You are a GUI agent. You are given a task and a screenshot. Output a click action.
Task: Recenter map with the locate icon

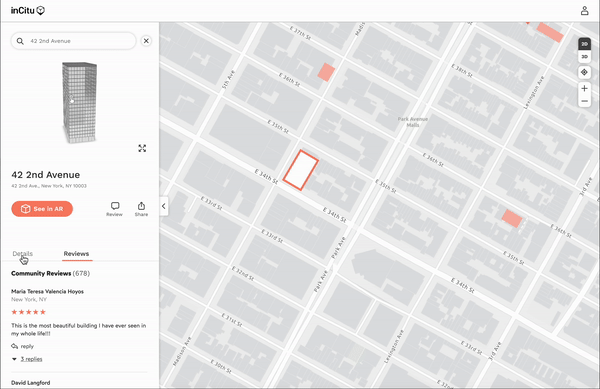(584, 72)
